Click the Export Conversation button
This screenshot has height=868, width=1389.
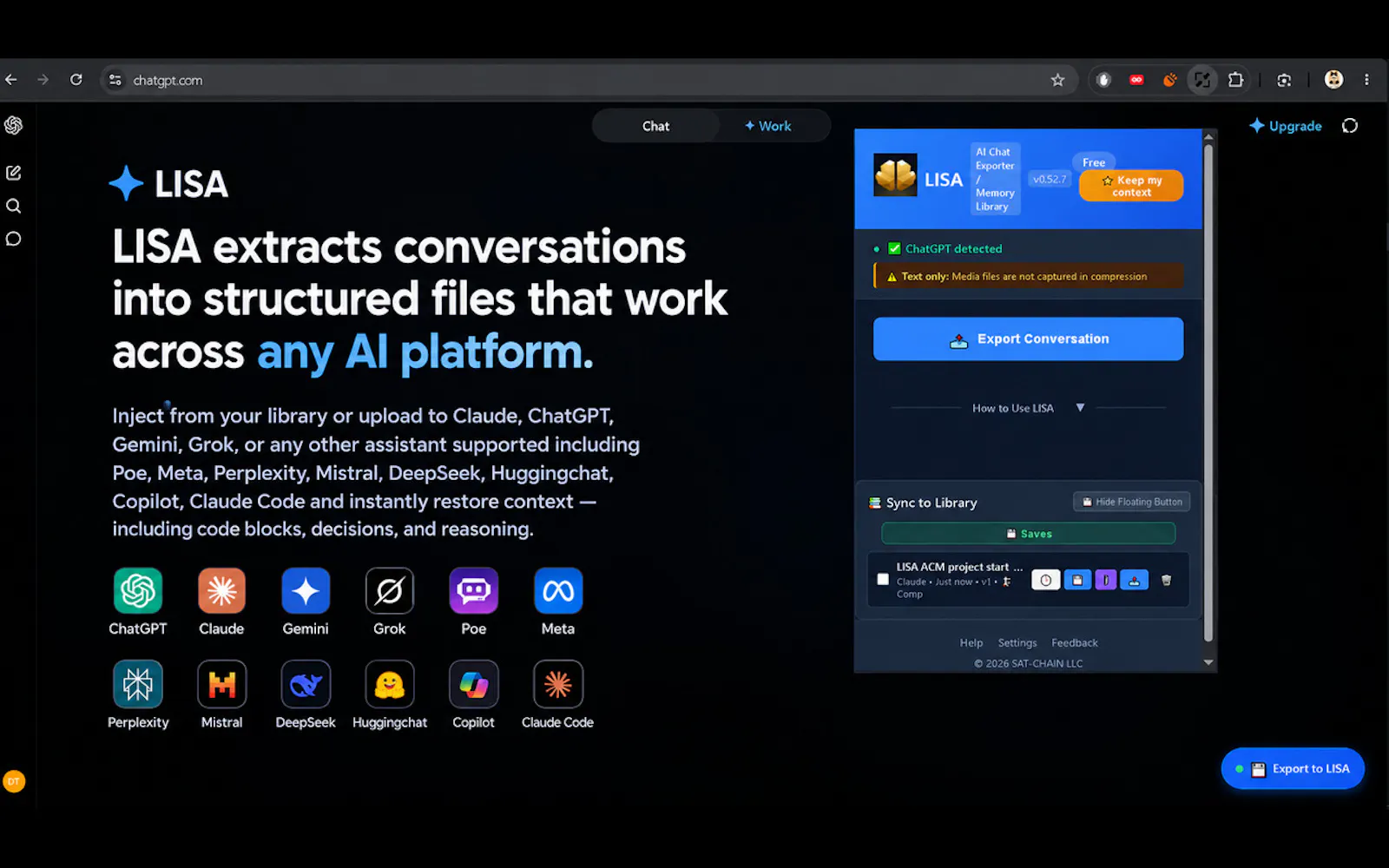coord(1028,339)
